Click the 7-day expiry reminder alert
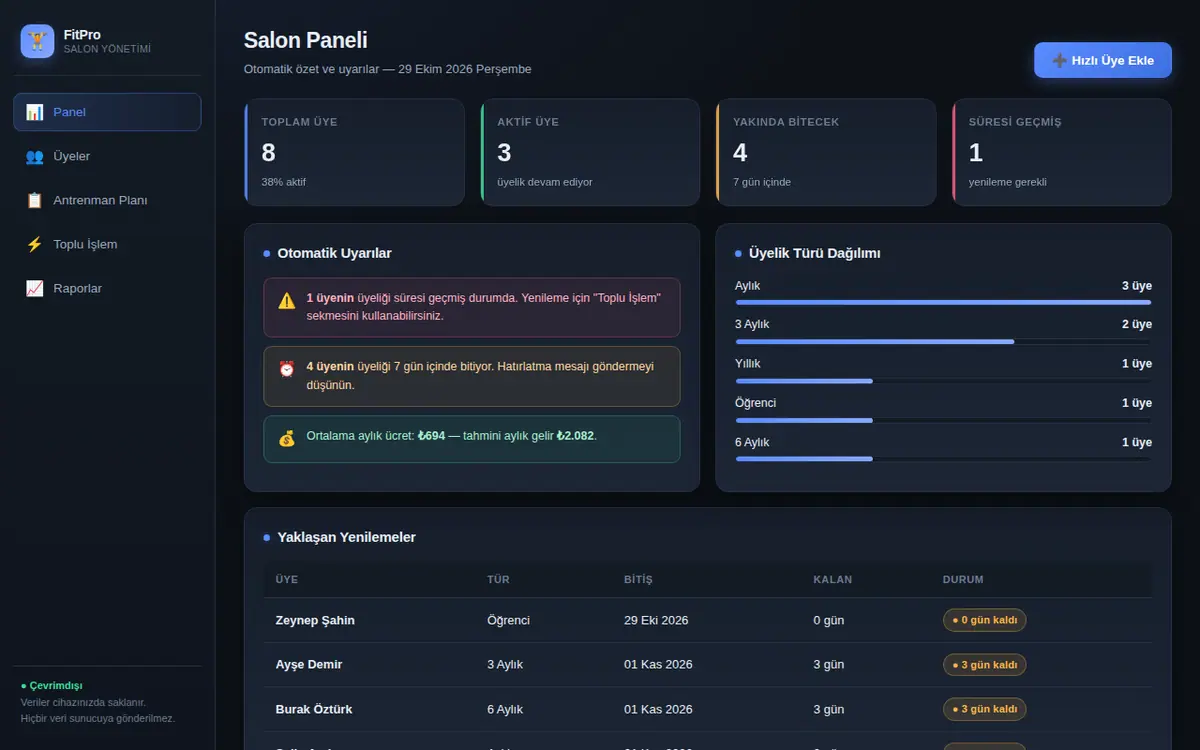This screenshot has height=750, width=1200. coord(472,376)
